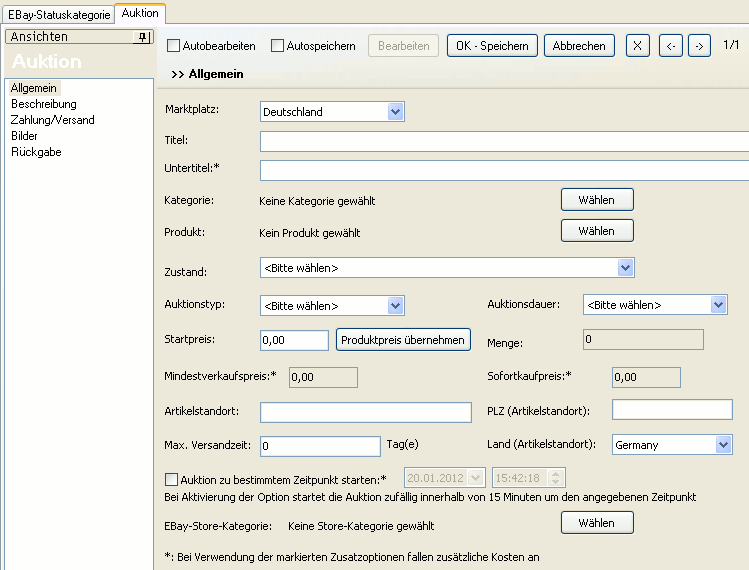Open the Zahlung/Versand view

(53, 120)
